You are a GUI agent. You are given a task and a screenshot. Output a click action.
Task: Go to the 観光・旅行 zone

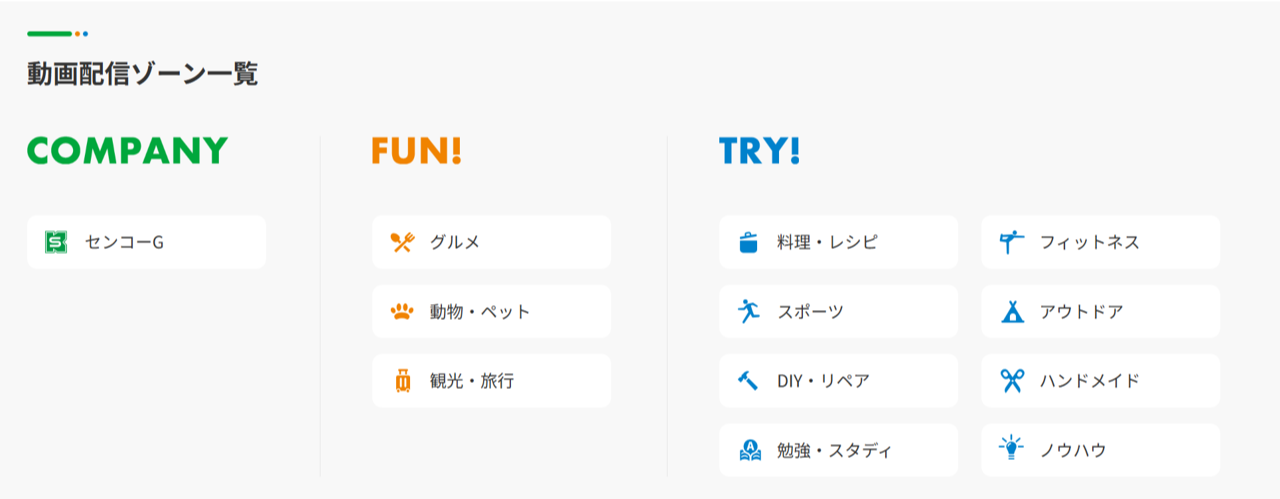[x=491, y=381]
